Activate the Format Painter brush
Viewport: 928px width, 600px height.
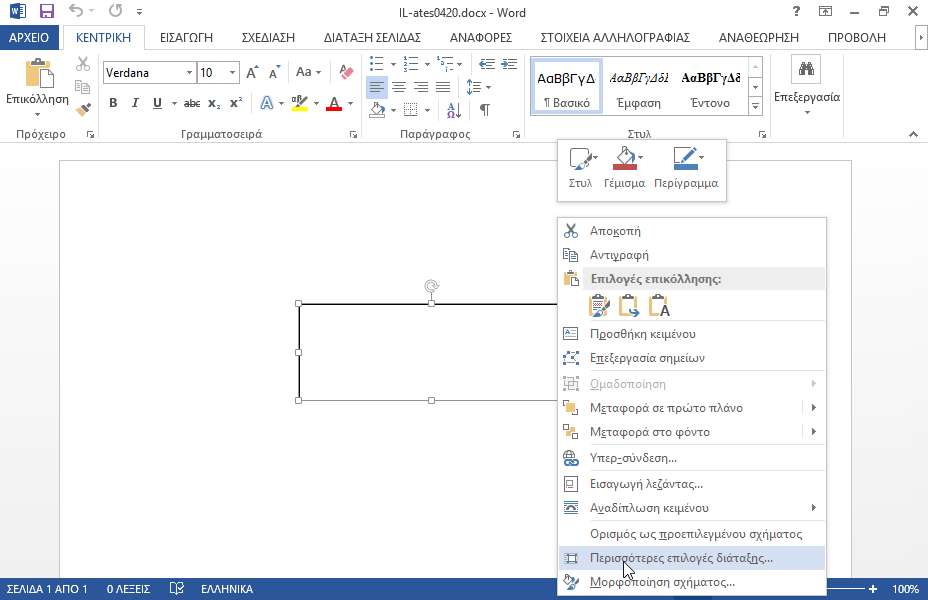[83, 109]
